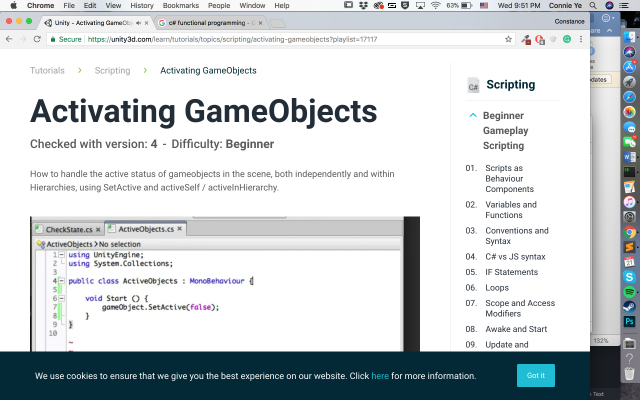Open Spotlight search in the menu bar

tap(593, 5)
